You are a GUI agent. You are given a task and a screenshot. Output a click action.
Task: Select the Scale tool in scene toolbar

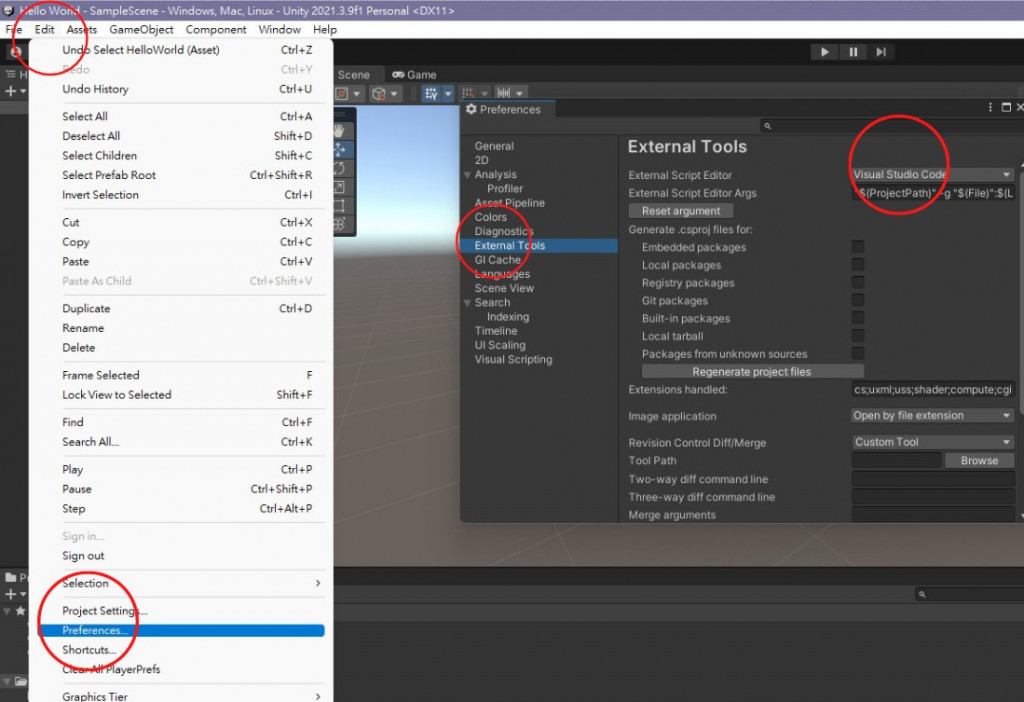(340, 187)
